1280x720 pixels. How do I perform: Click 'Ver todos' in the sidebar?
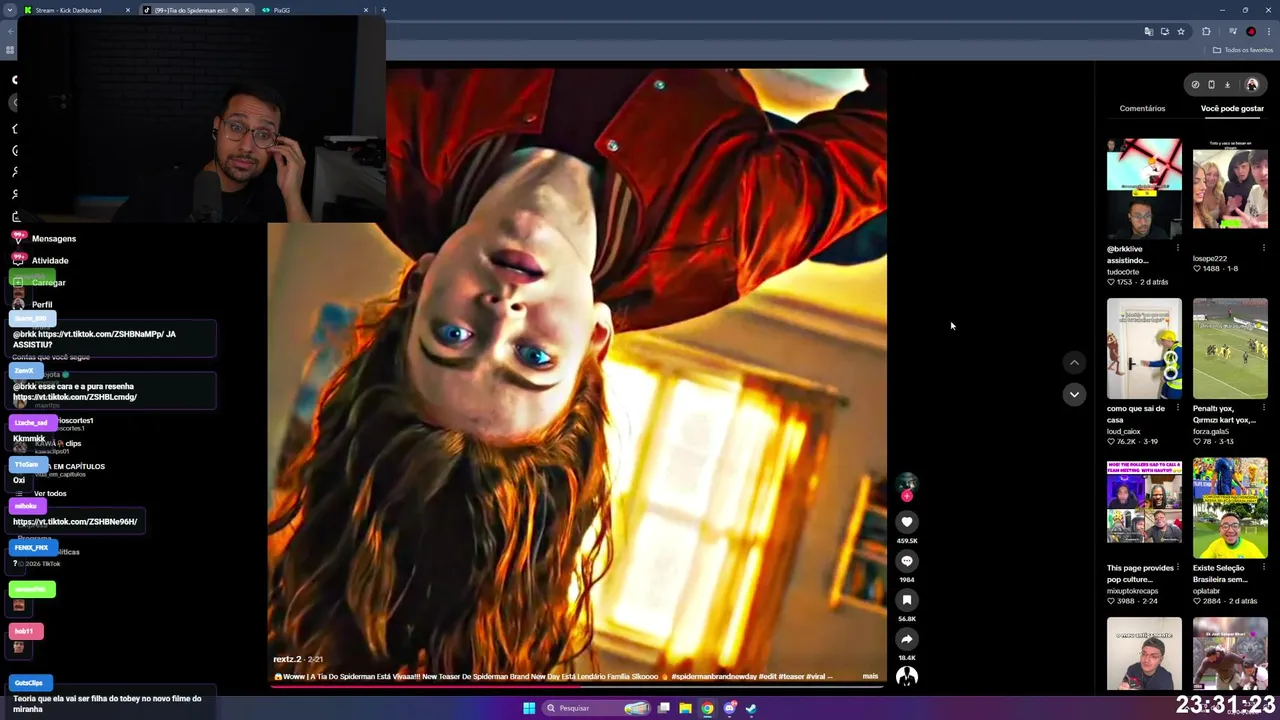50,494
